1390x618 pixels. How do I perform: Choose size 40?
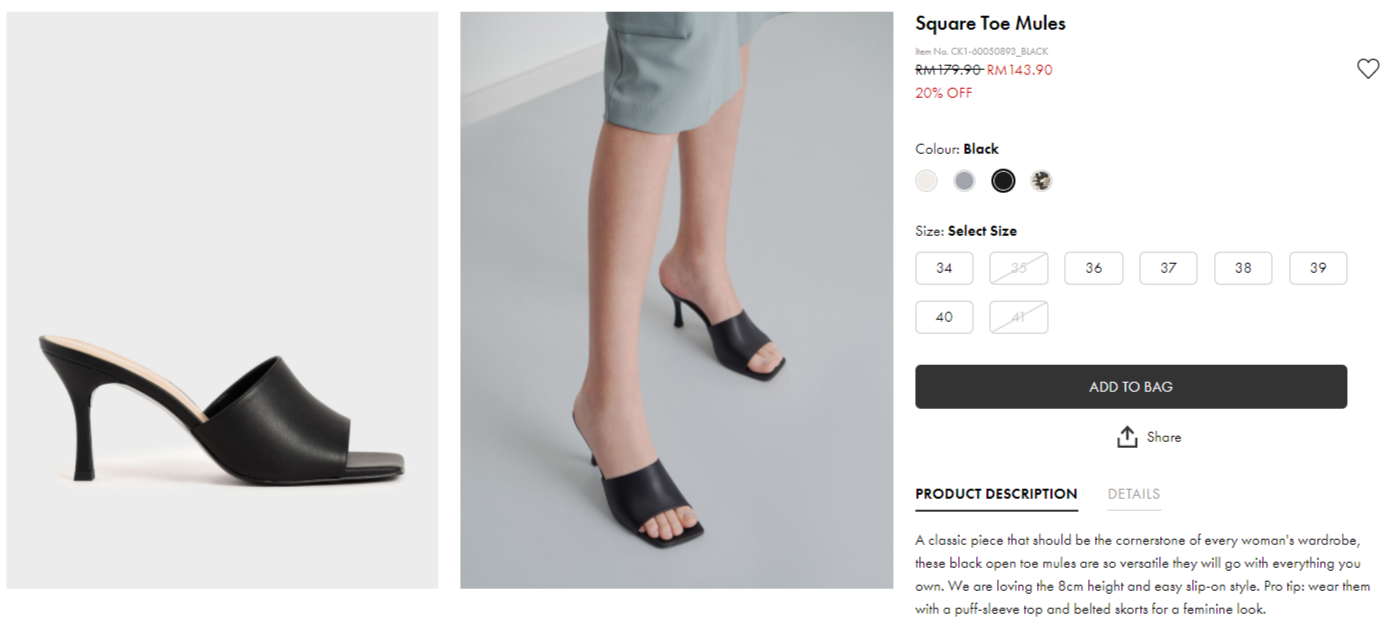tap(944, 317)
